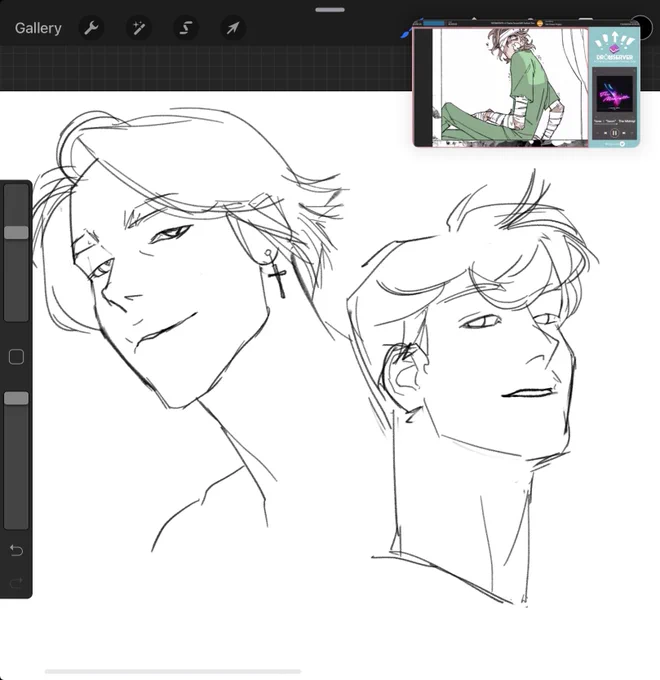This screenshot has height=680, width=660.
Task: Tap the home indicator bar at bottom
Action: 173,671
